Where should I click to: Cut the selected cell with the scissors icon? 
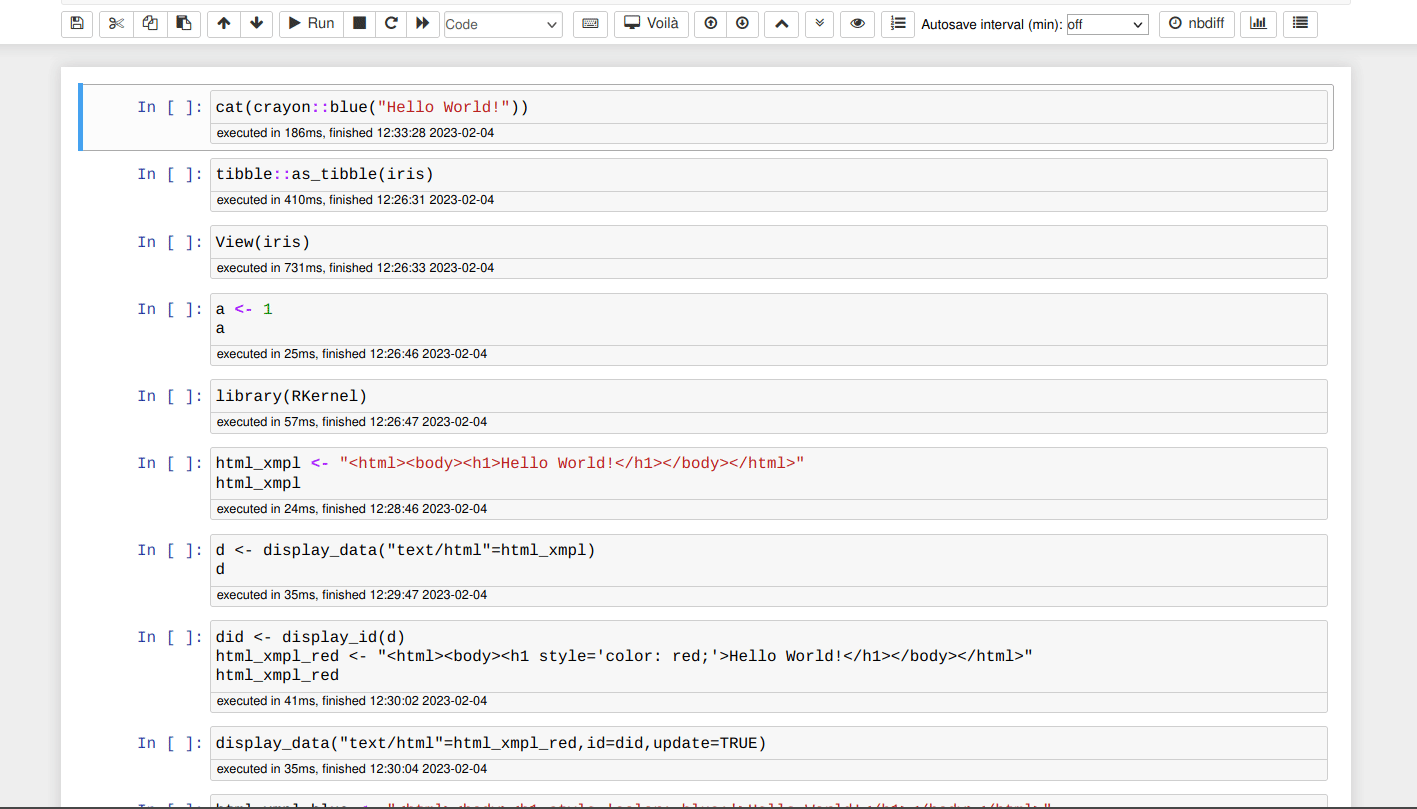[x=116, y=23]
